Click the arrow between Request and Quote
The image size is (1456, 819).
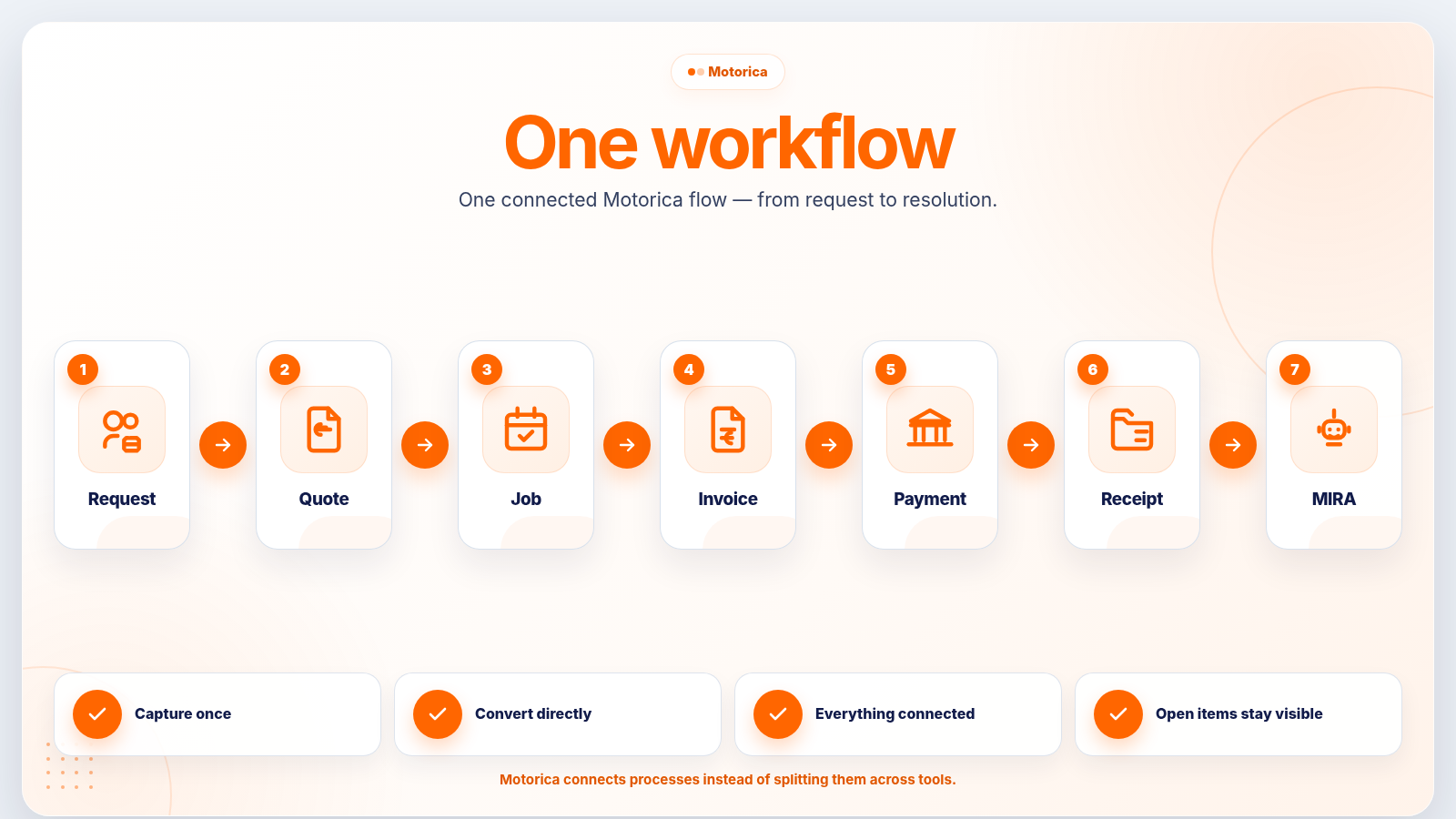point(223,445)
